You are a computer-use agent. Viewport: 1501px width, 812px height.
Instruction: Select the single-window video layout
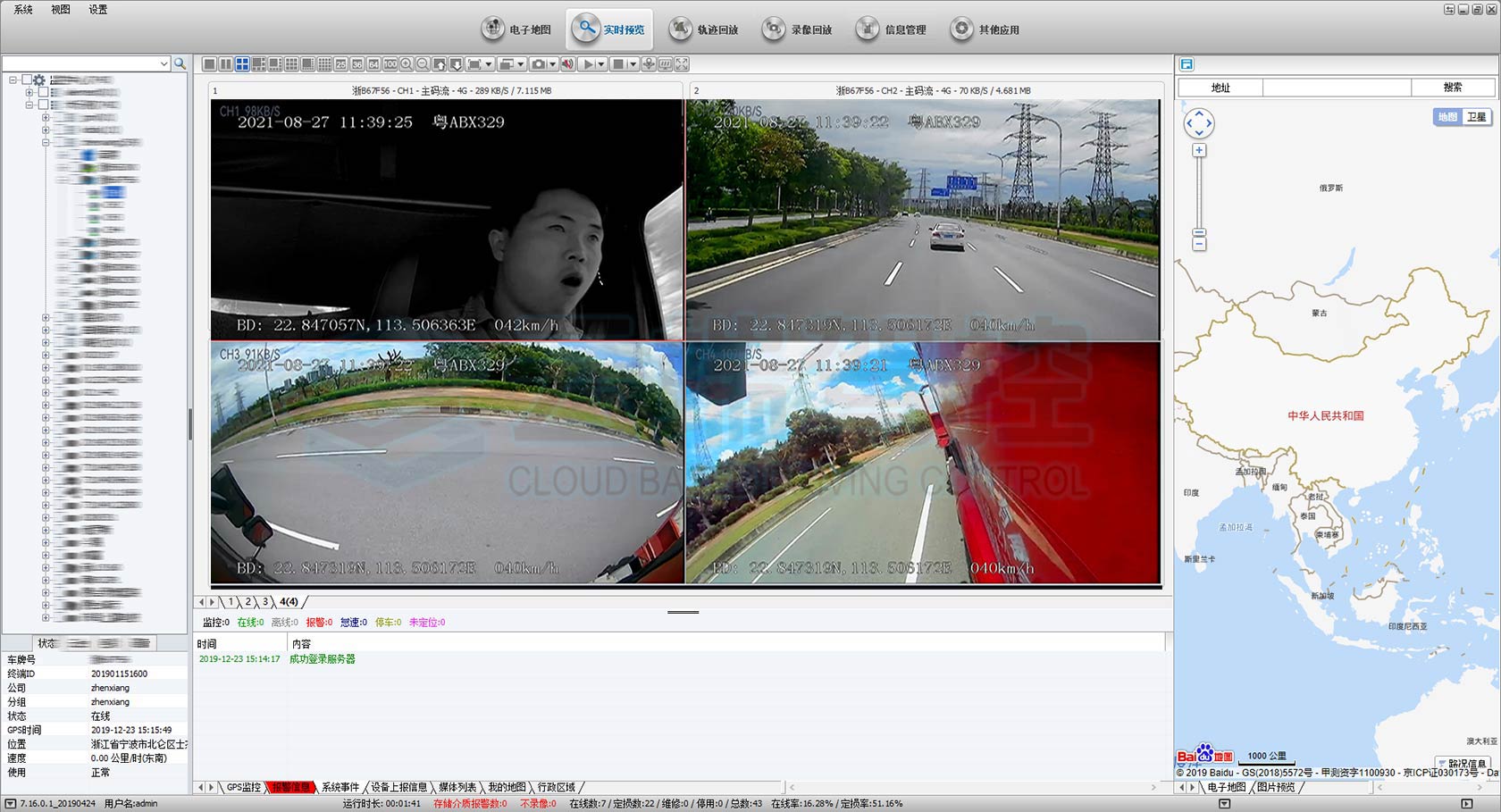click(x=209, y=64)
